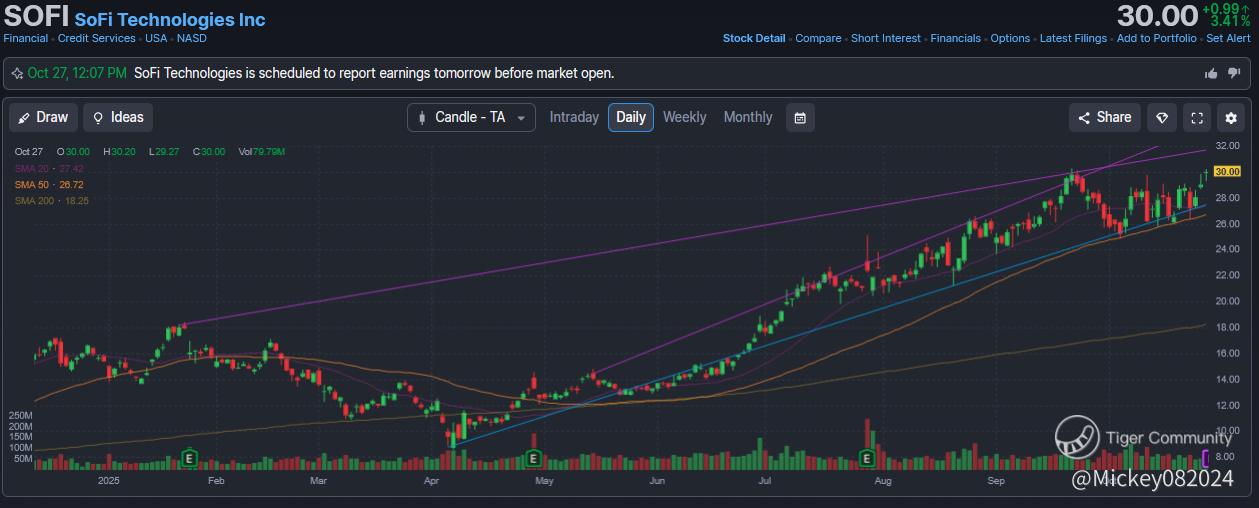Enter fullscreen chart mode

tap(1197, 117)
